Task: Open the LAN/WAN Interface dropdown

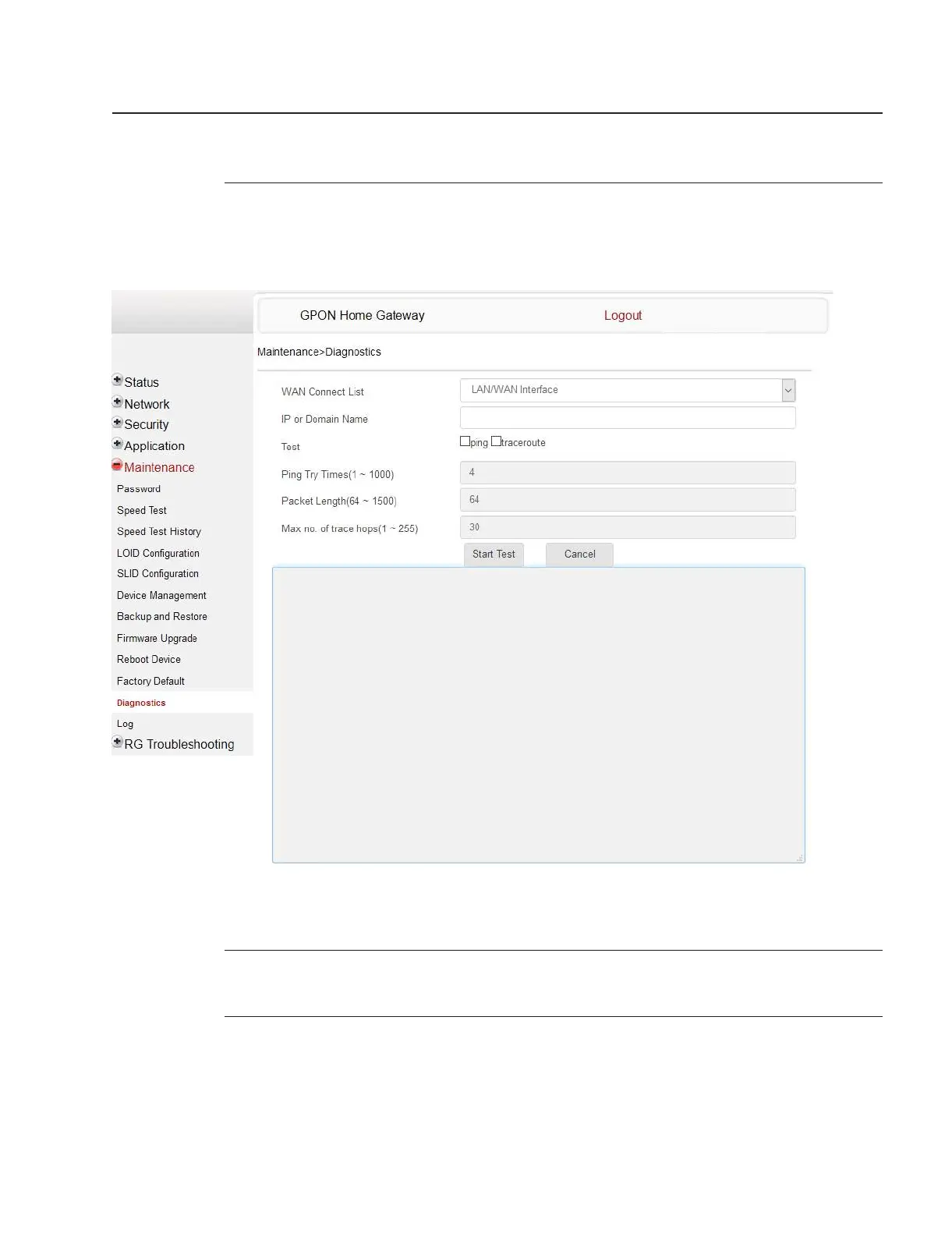Action: click(628, 390)
